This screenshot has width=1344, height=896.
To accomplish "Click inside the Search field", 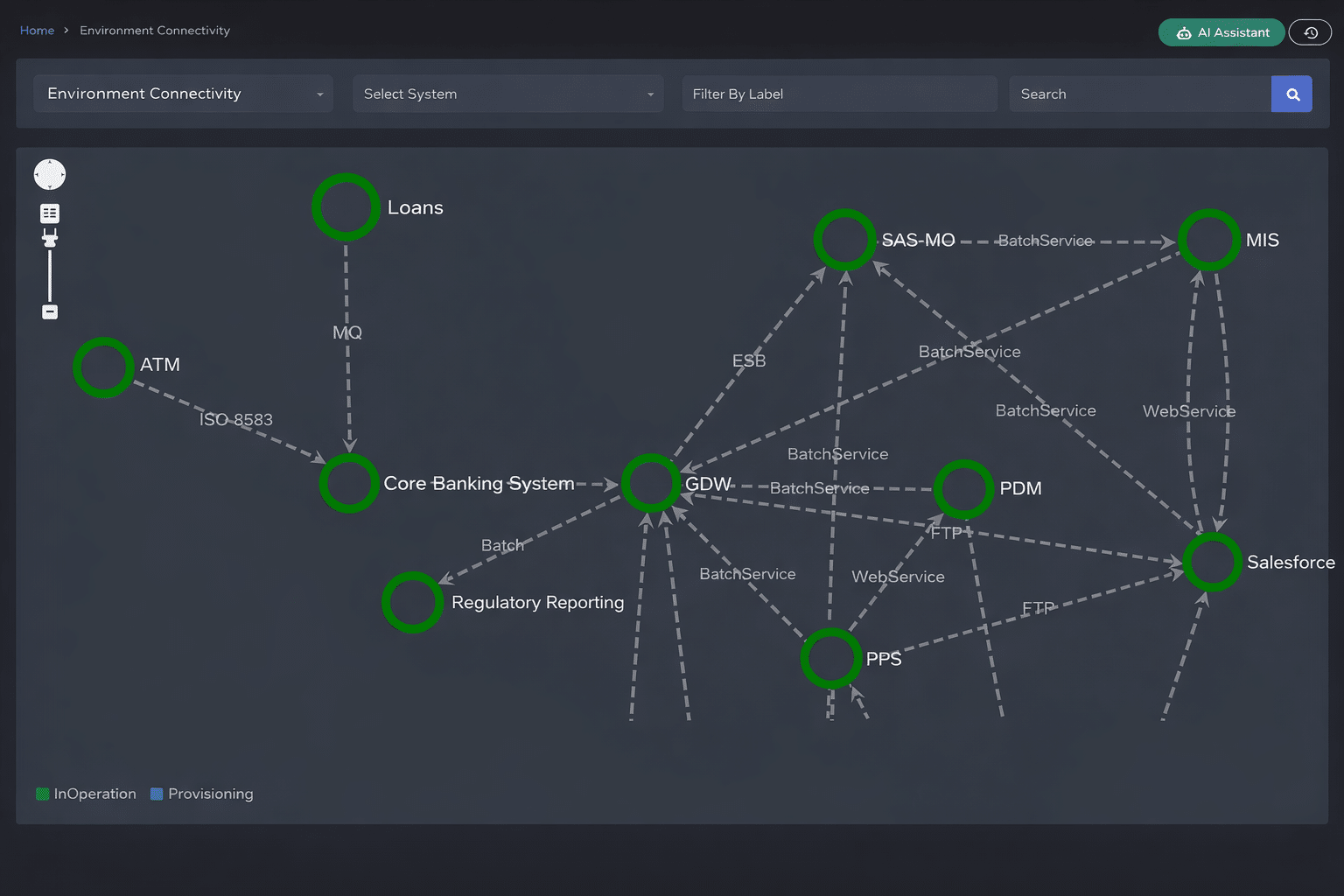I will 1137,94.
